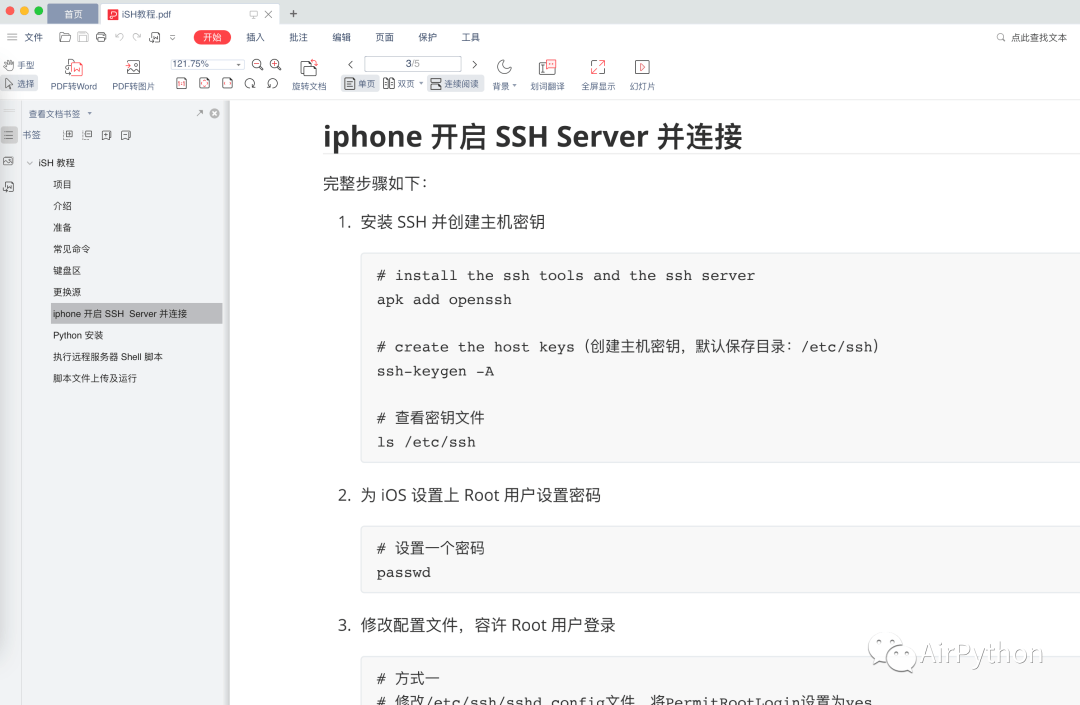Click the delete bookmark icon
The width and height of the screenshot is (1080, 705).
pos(125,135)
